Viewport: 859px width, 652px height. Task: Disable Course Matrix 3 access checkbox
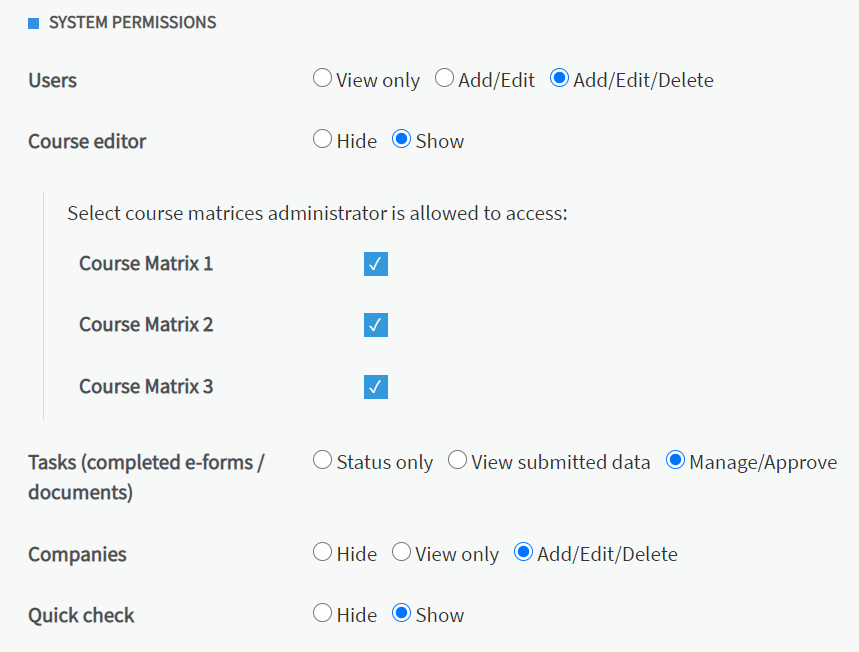click(376, 387)
